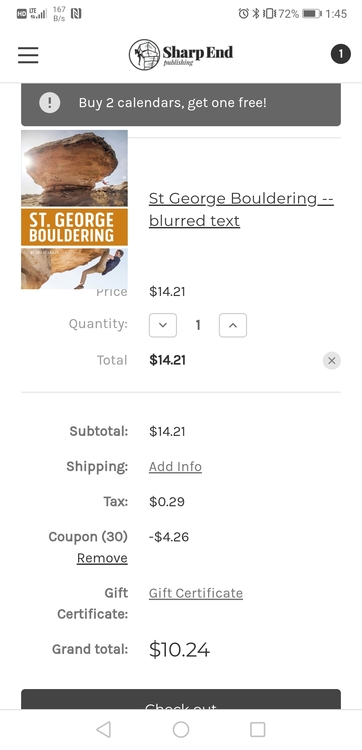Tap the Android back navigation triangle
The height and width of the screenshot is (750, 362).
(x=103, y=729)
